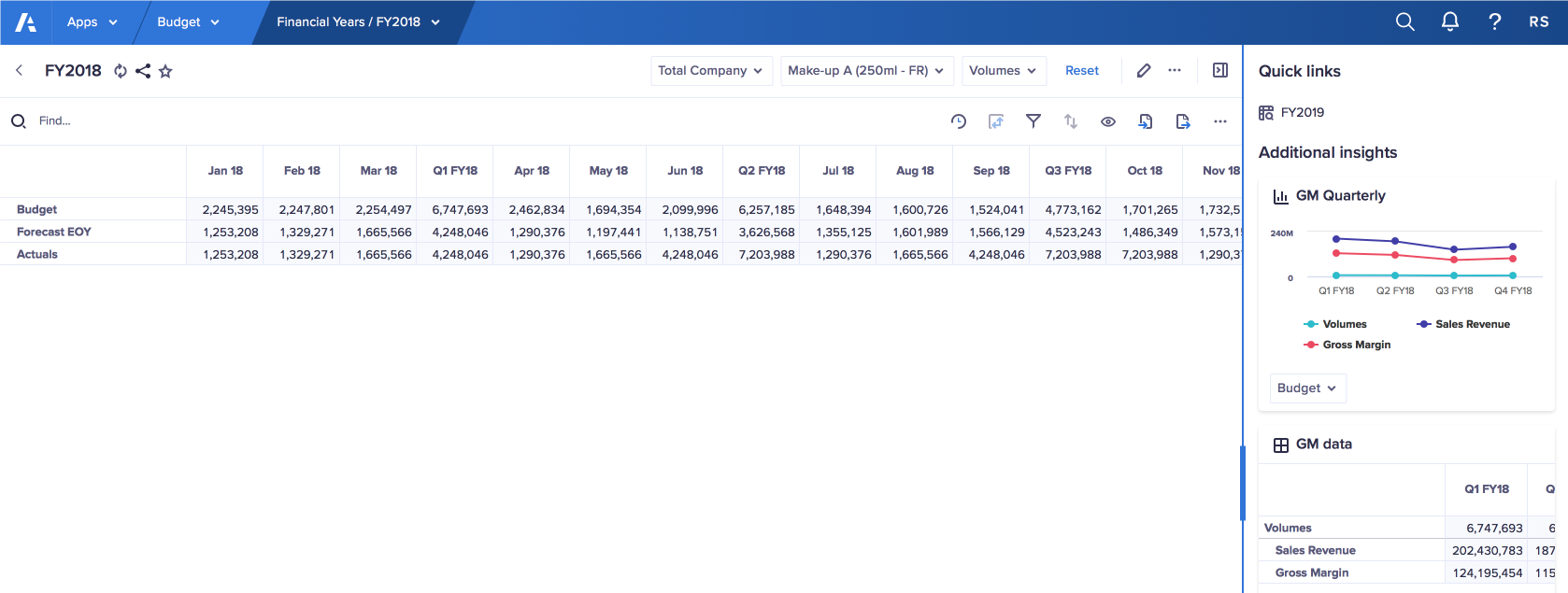Collapse the right insights side panel
Image resolution: width=1568 pixels, height=593 pixels.
click(1220, 71)
